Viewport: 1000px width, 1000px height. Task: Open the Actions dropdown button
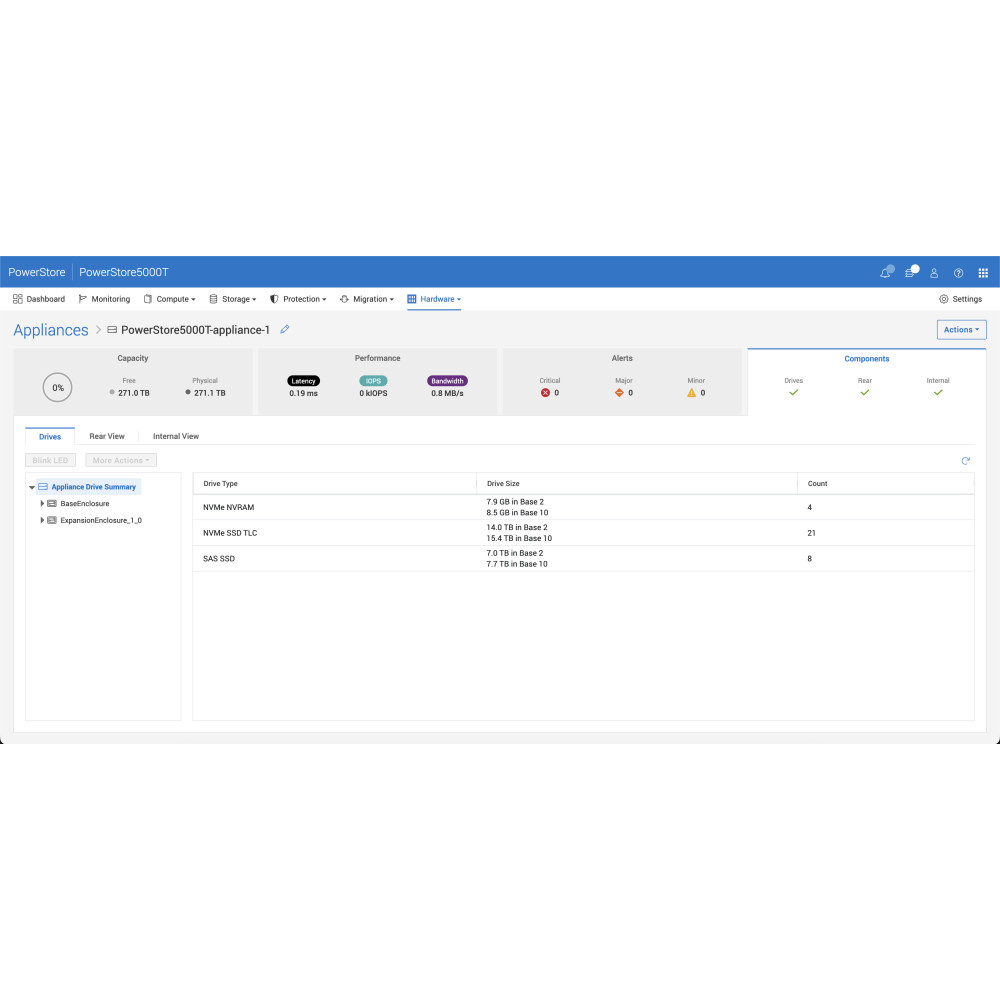tap(961, 330)
